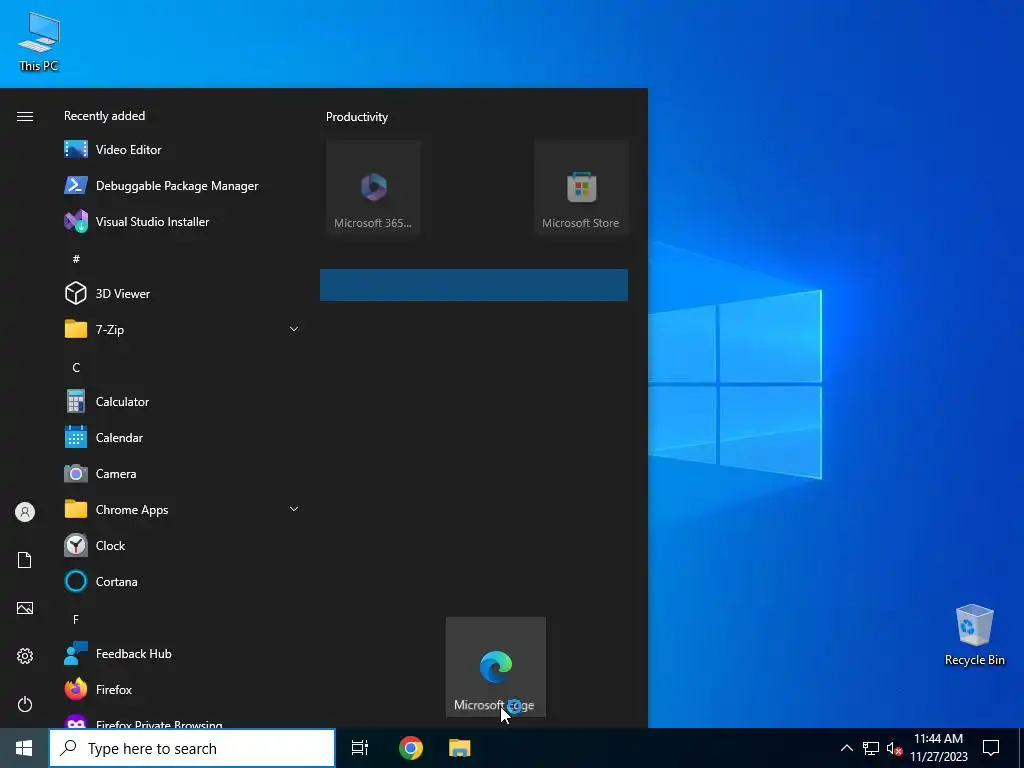Open the Microsoft Store tile
This screenshot has width=1024, height=768.
pyautogui.click(x=581, y=187)
